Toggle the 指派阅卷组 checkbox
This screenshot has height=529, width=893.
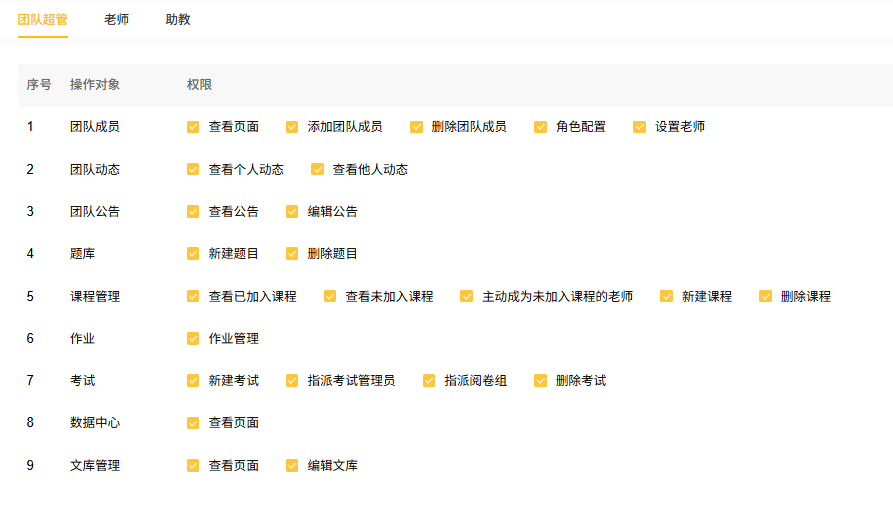(429, 381)
